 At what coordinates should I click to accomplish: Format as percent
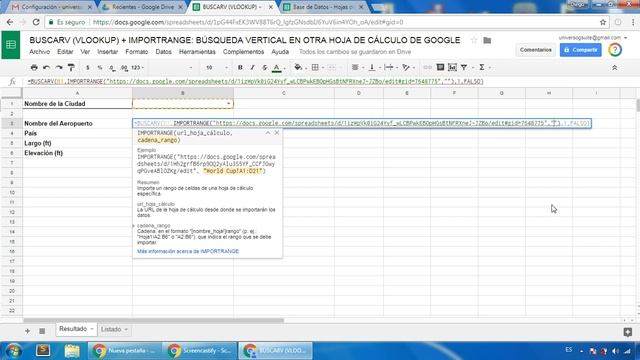(x=100, y=67)
